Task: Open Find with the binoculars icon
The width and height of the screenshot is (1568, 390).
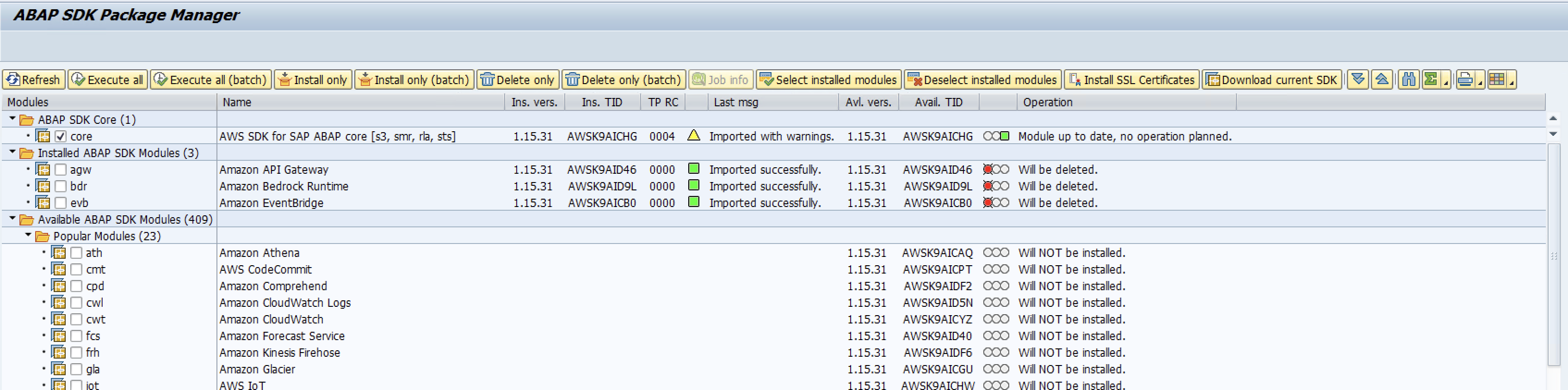Action: (1408, 79)
